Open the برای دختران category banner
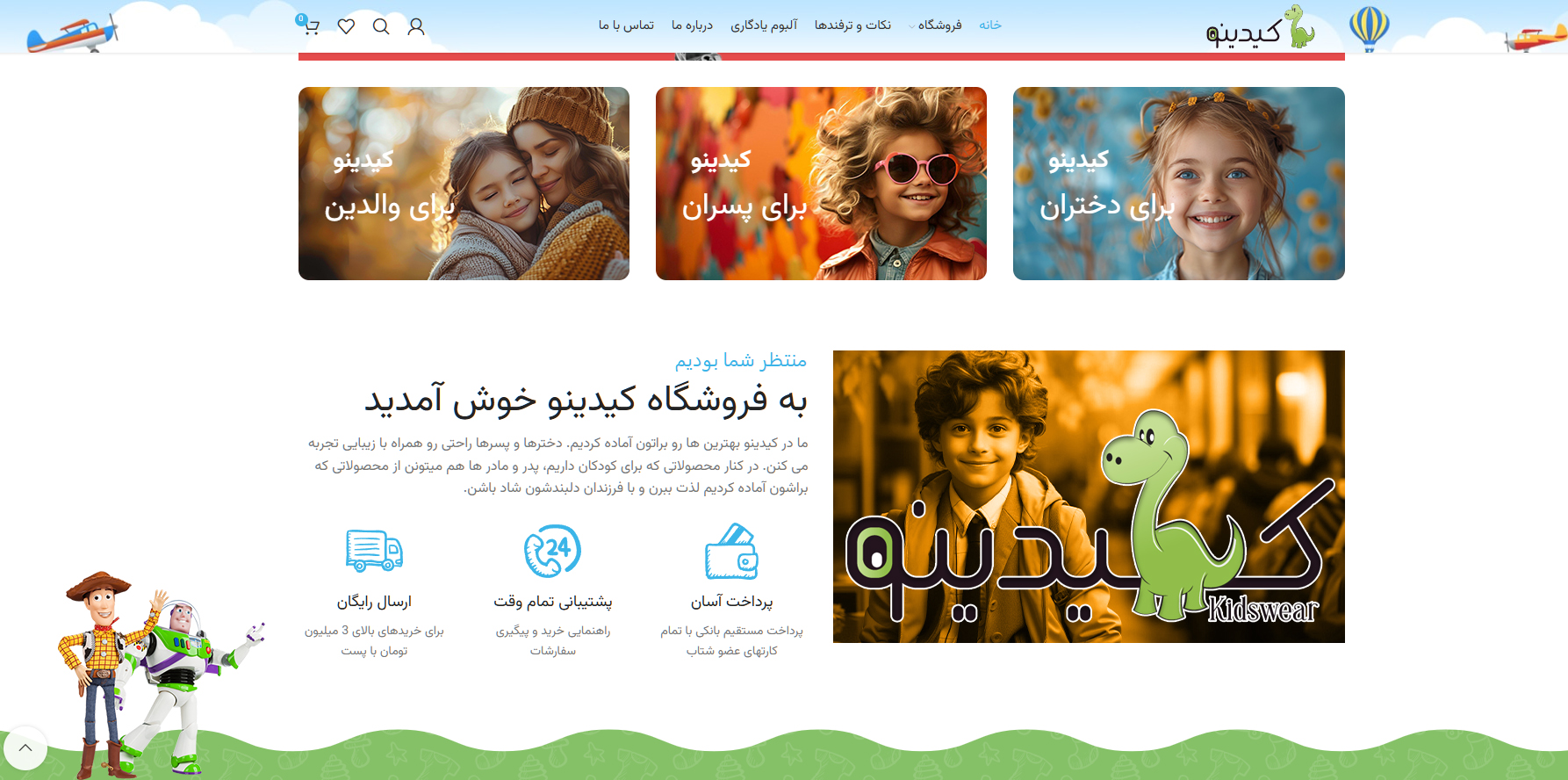The width and height of the screenshot is (1568, 780). 1178,184
